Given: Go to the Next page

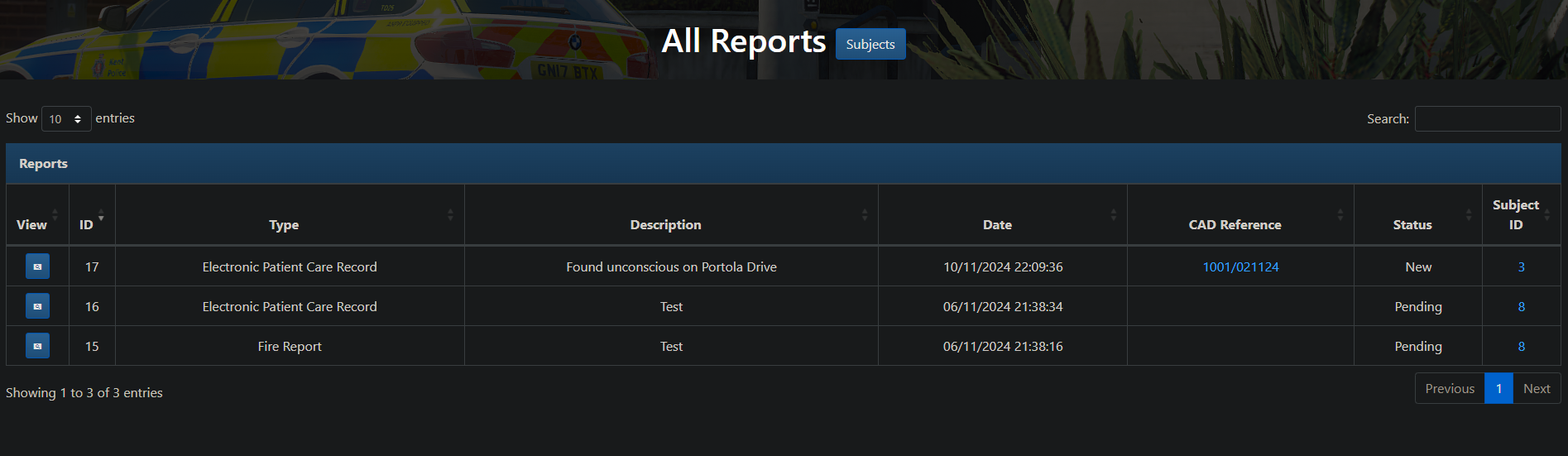Looking at the screenshot, I should pos(1537,388).
